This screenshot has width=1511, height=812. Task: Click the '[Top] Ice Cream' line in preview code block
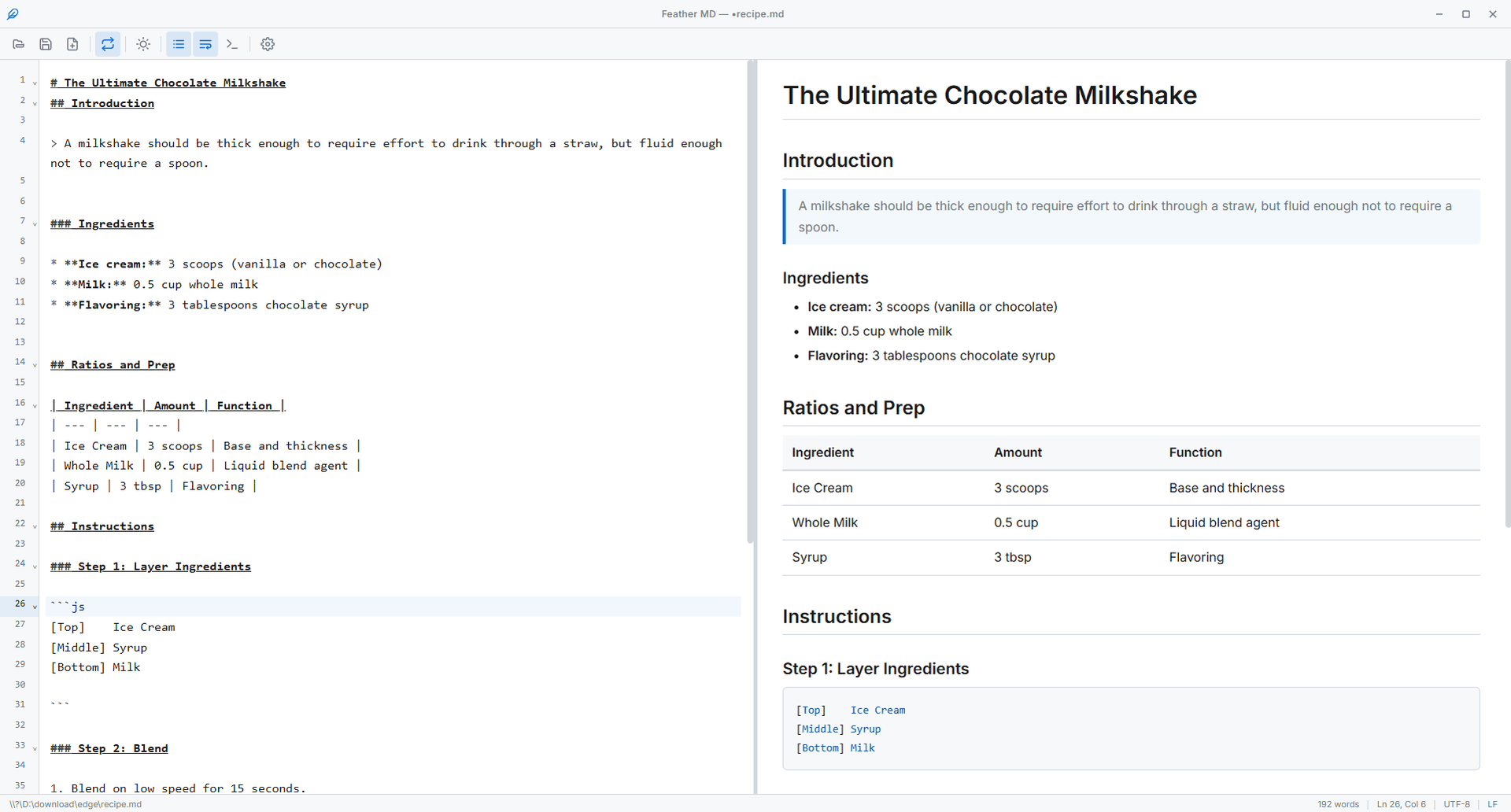point(851,710)
